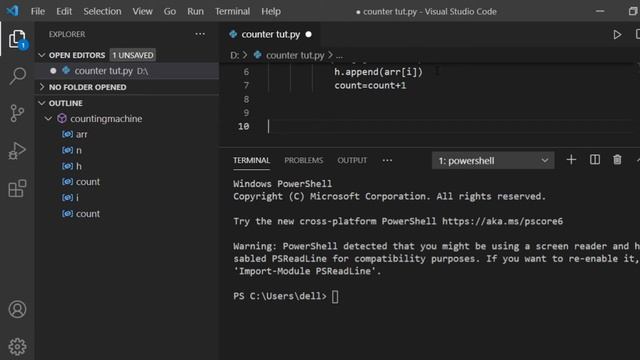Click Python file icon in editor tab

(x=233, y=34)
